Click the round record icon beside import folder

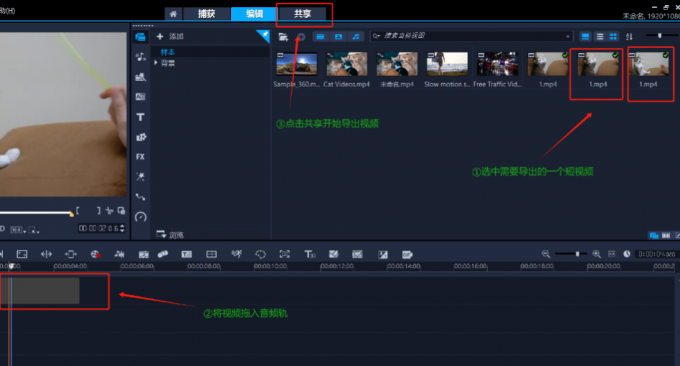301,37
